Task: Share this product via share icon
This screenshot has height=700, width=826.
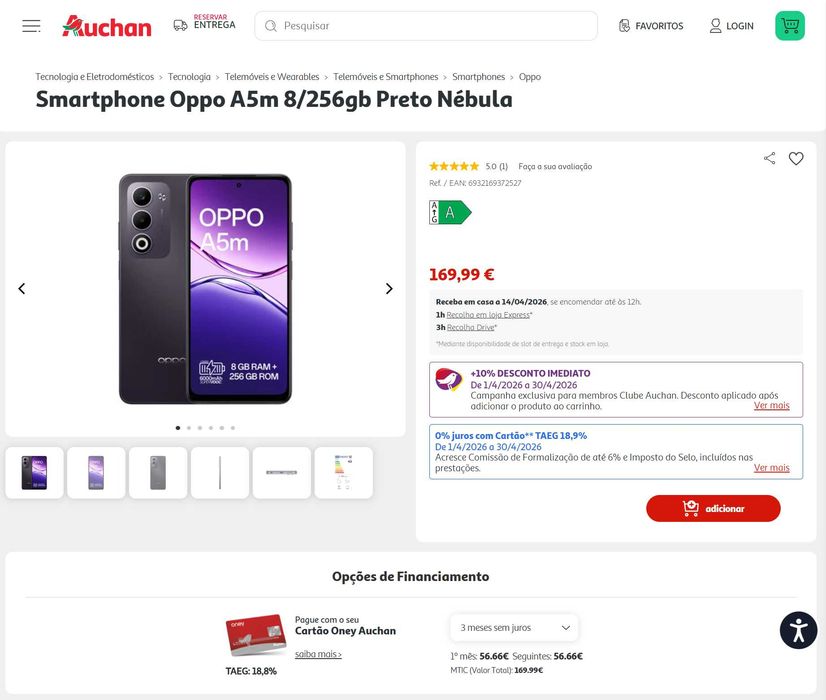Action: tap(769, 158)
